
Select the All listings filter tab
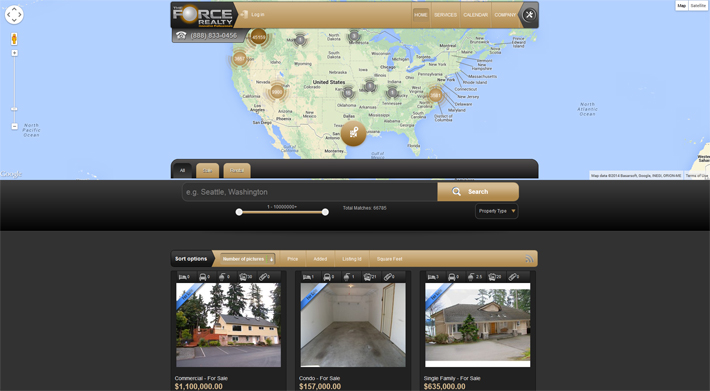coord(182,171)
